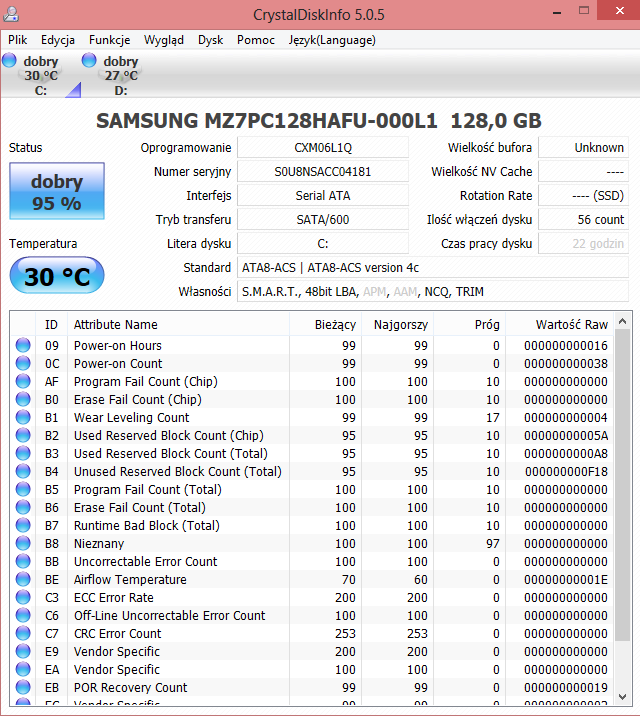
Task: Open the Wygląd menu
Action: click(164, 40)
